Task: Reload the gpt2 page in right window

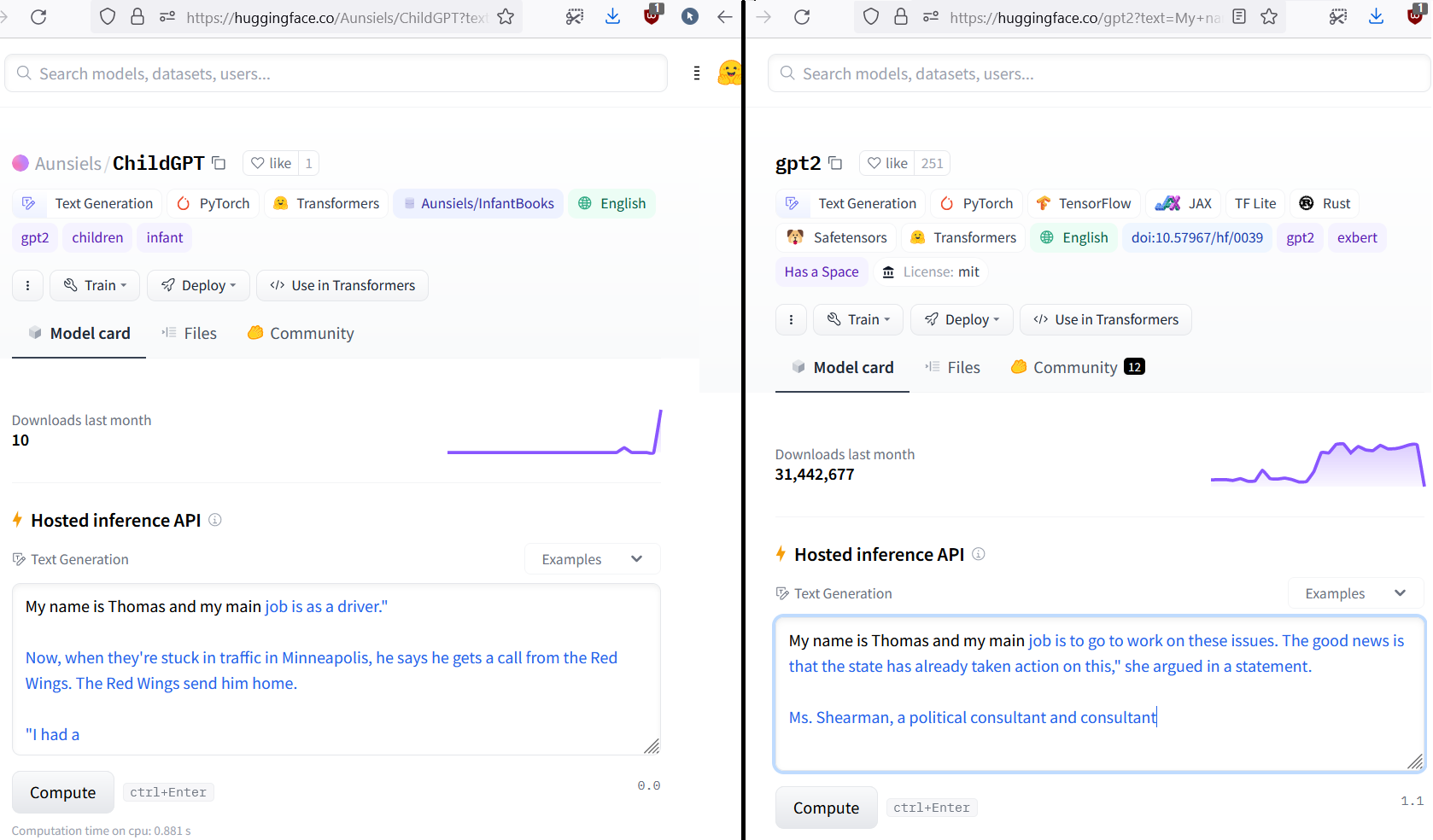Action: 802,16
